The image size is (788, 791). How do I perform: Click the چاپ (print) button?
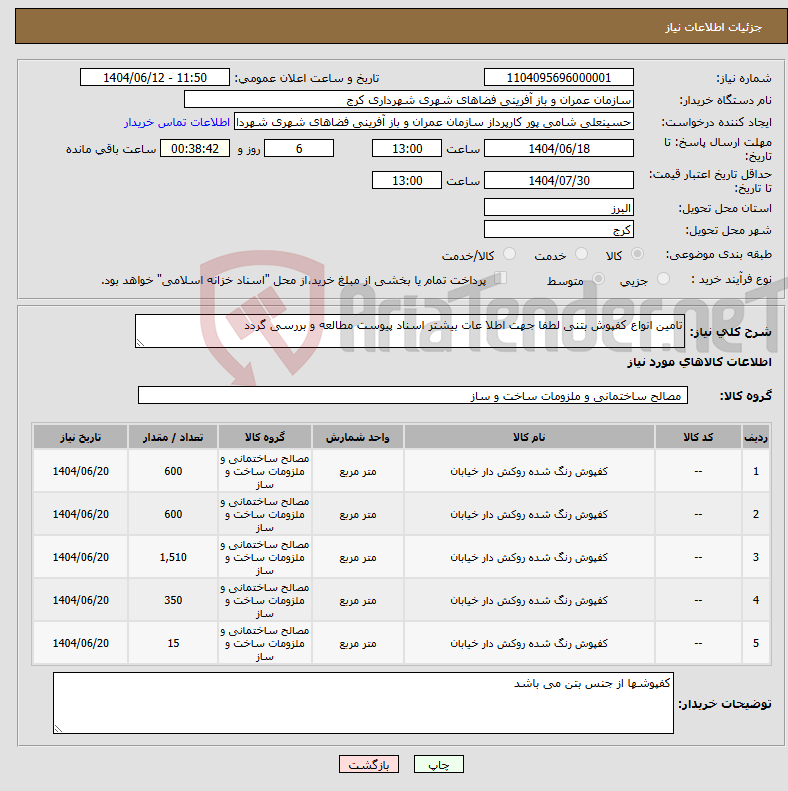(438, 764)
